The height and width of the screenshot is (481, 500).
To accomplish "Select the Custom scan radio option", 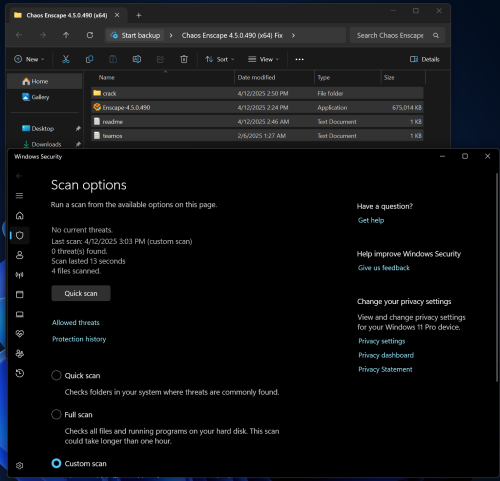I will (x=56, y=463).
